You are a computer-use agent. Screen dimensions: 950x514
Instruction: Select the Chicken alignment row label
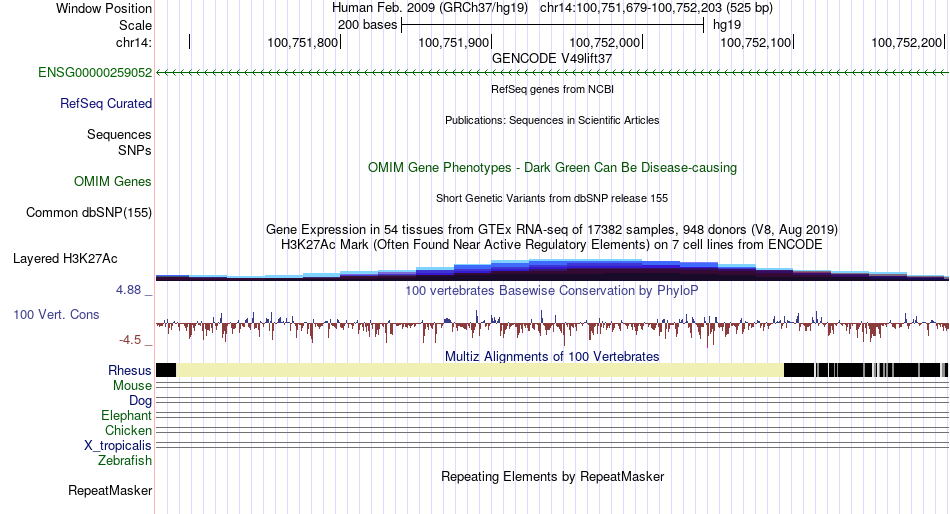(128, 430)
